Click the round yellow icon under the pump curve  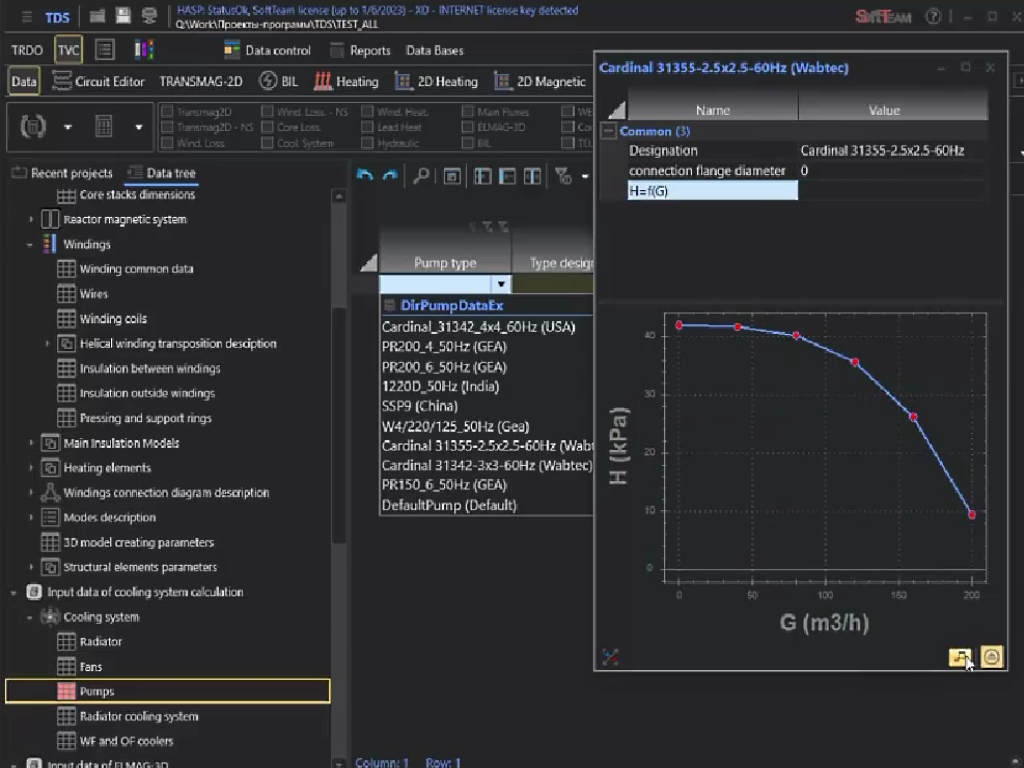[991, 656]
